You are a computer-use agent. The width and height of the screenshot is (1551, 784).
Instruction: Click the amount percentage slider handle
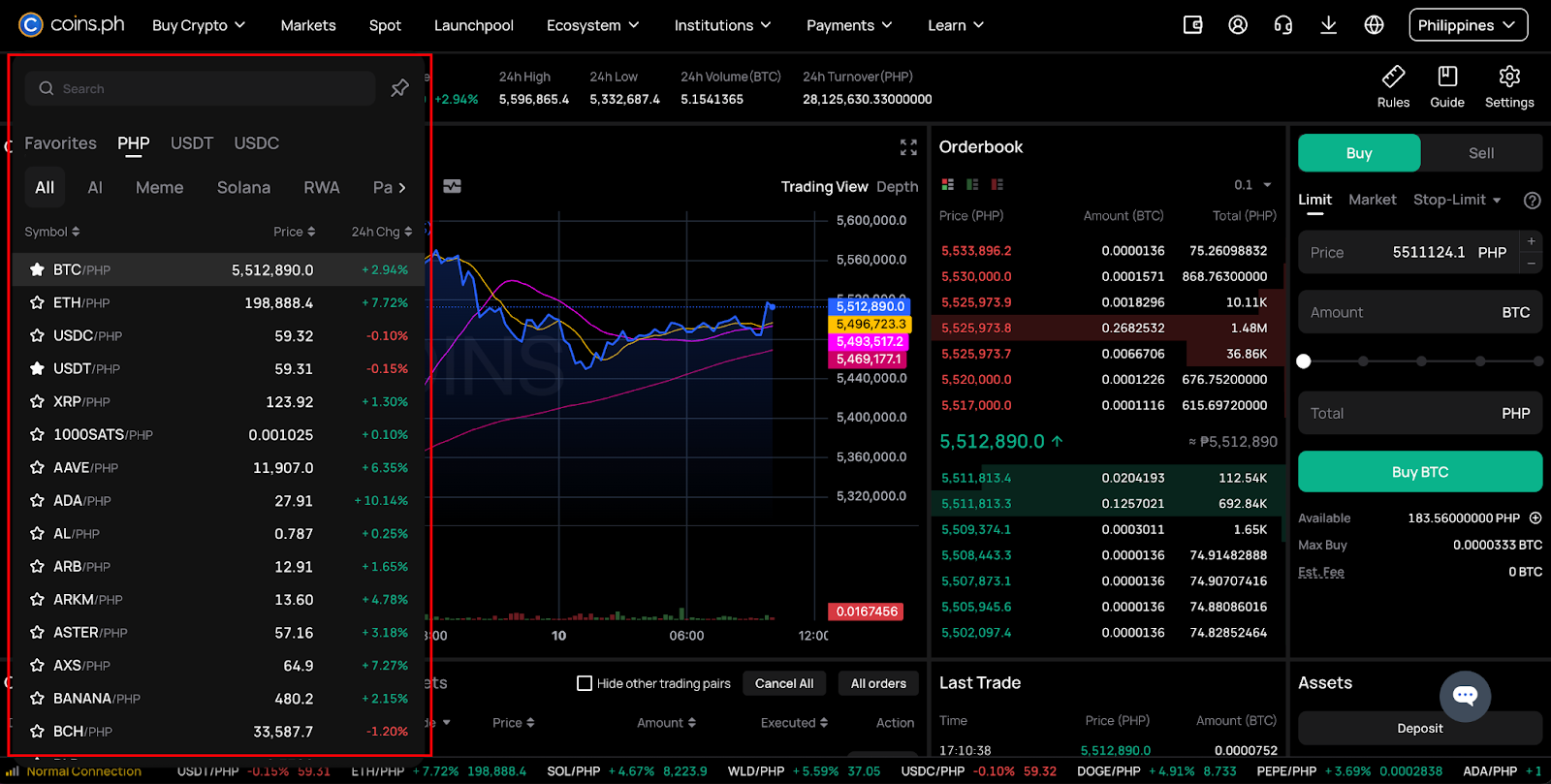tap(1304, 361)
